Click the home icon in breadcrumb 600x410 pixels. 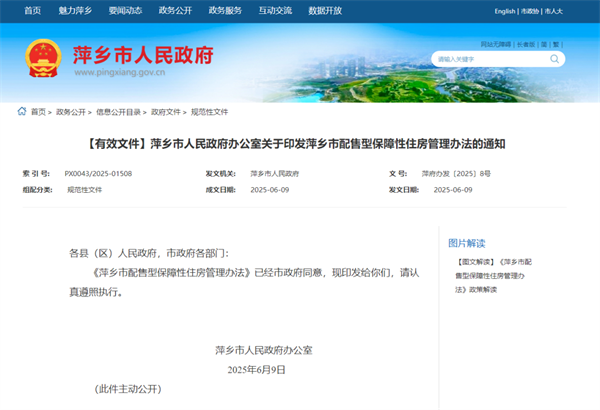point(21,112)
